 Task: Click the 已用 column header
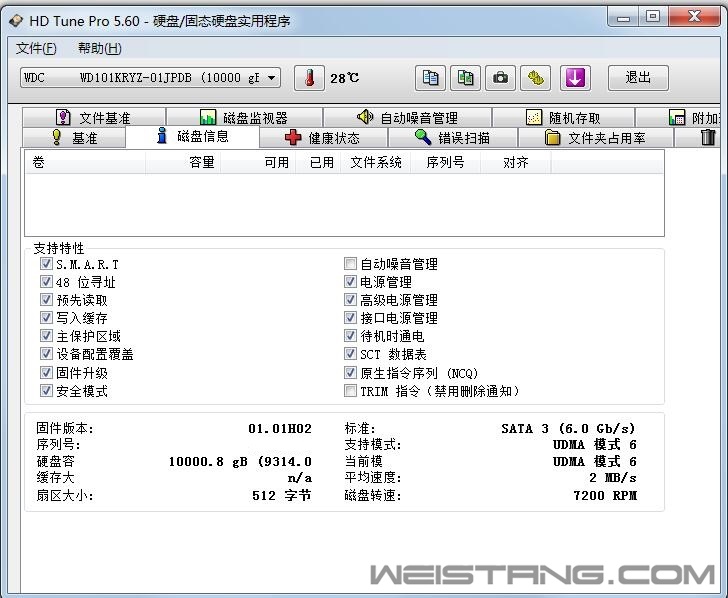[318, 162]
